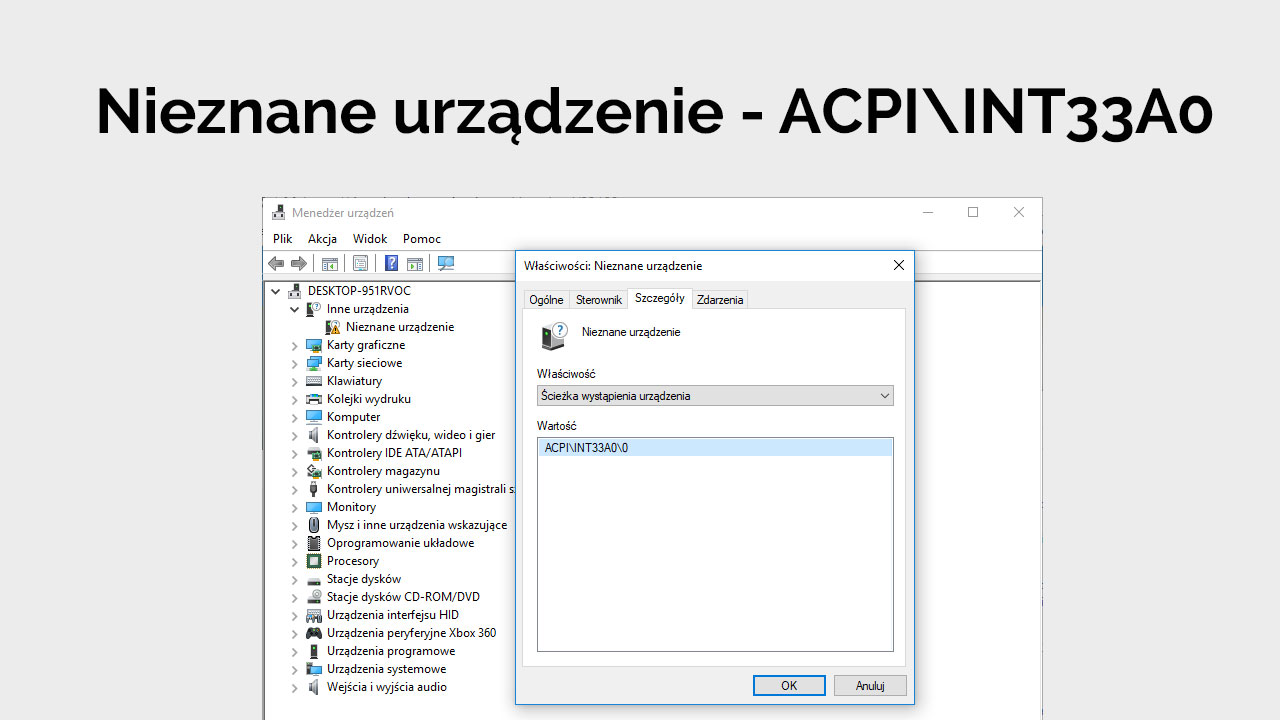The width and height of the screenshot is (1280, 720).
Task: Expand the Stacje dysków category
Action: click(x=294, y=579)
